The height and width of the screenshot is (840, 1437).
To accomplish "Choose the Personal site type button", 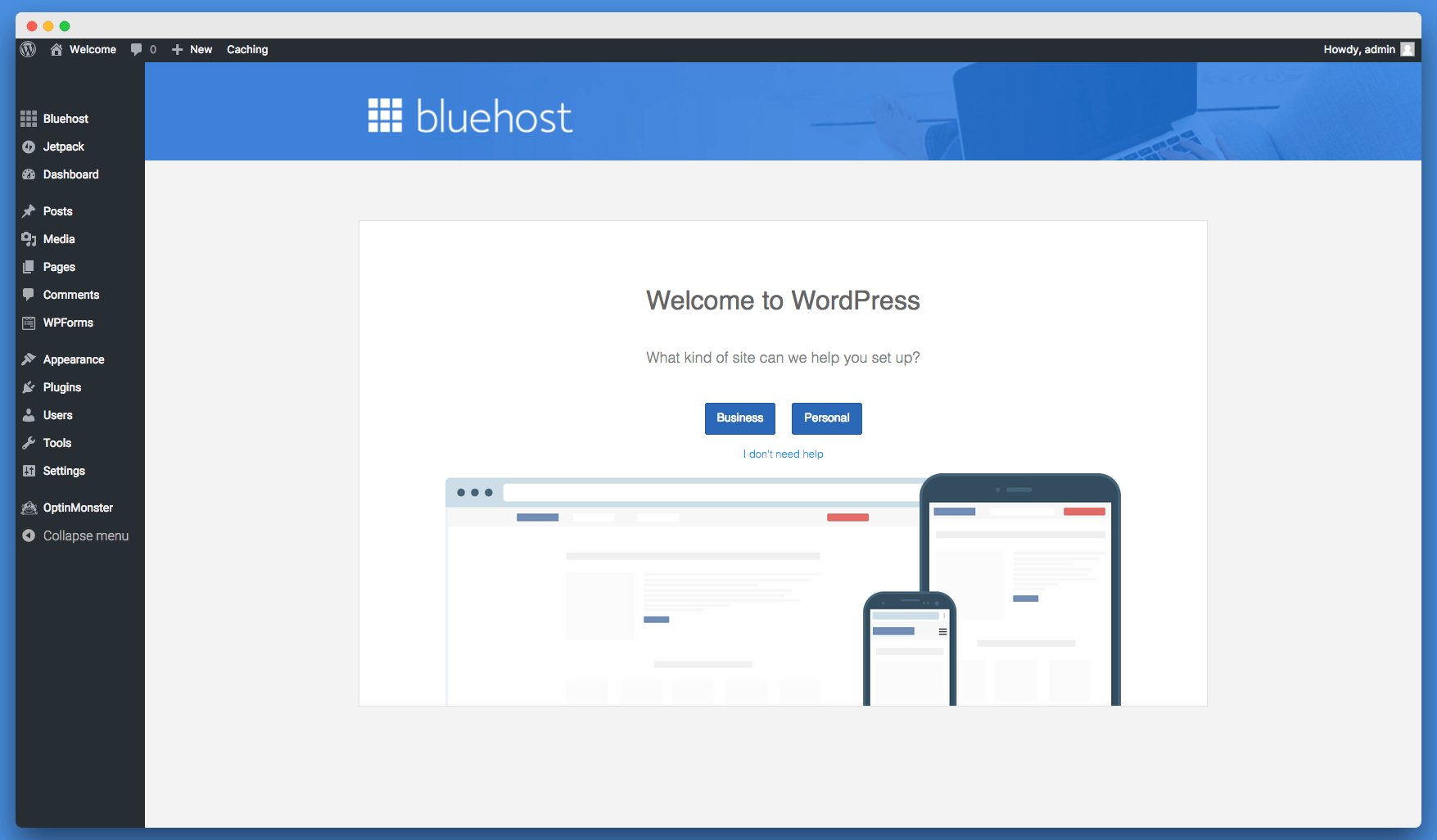I will (826, 418).
